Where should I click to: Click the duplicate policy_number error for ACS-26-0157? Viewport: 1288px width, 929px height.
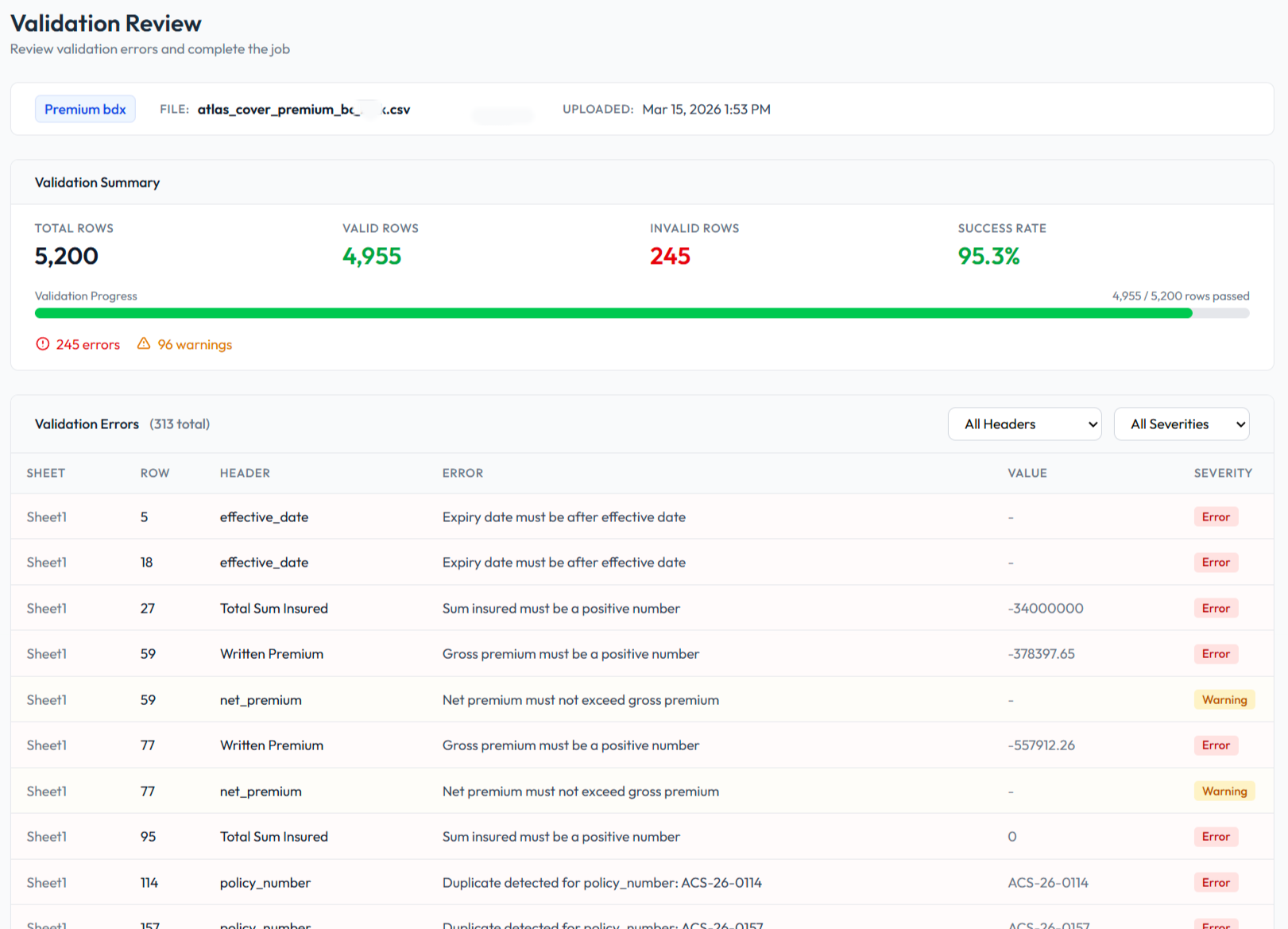(x=604, y=924)
